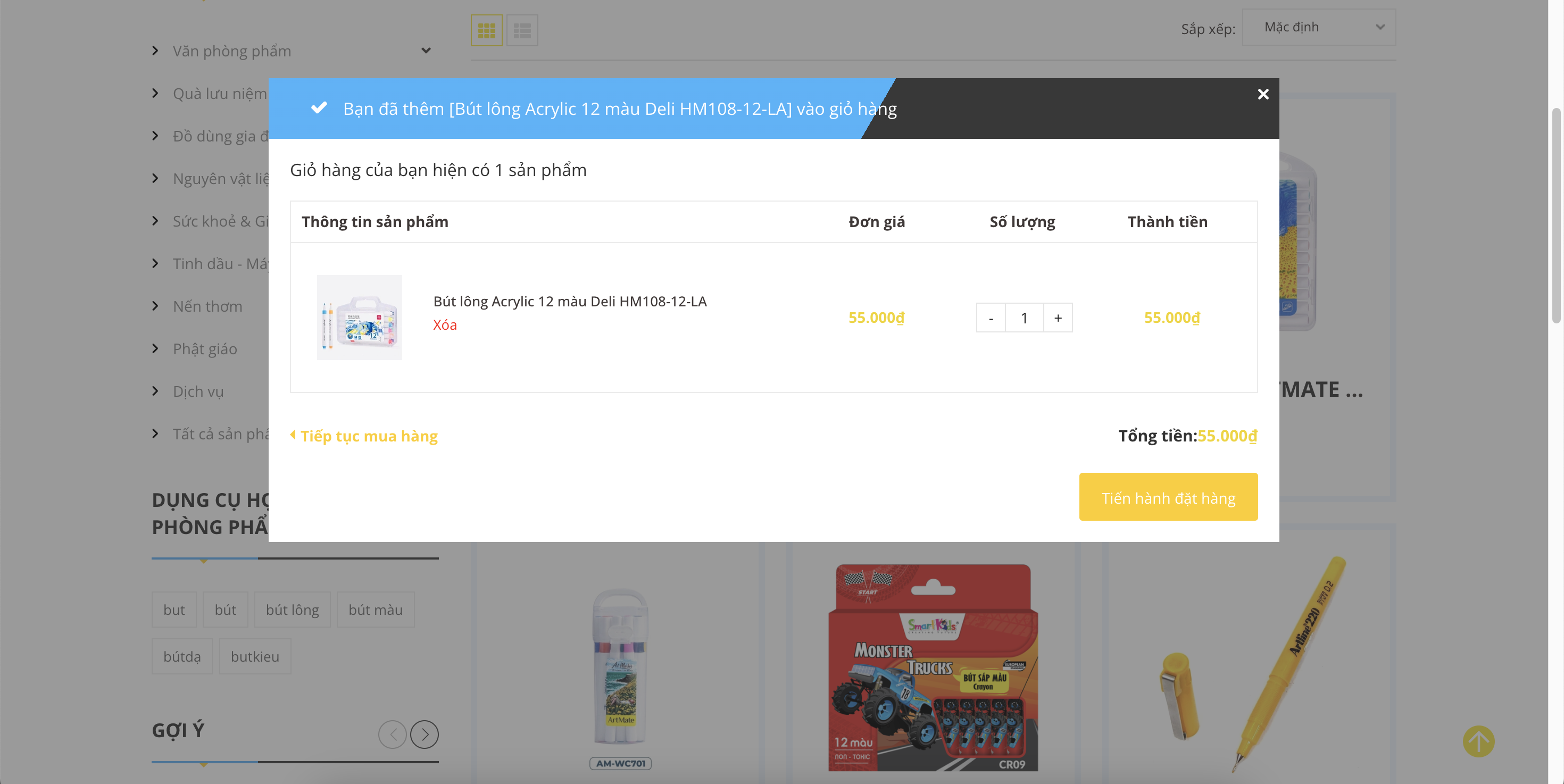Go to next suggestion in Gợi ý carousel

coord(425,734)
